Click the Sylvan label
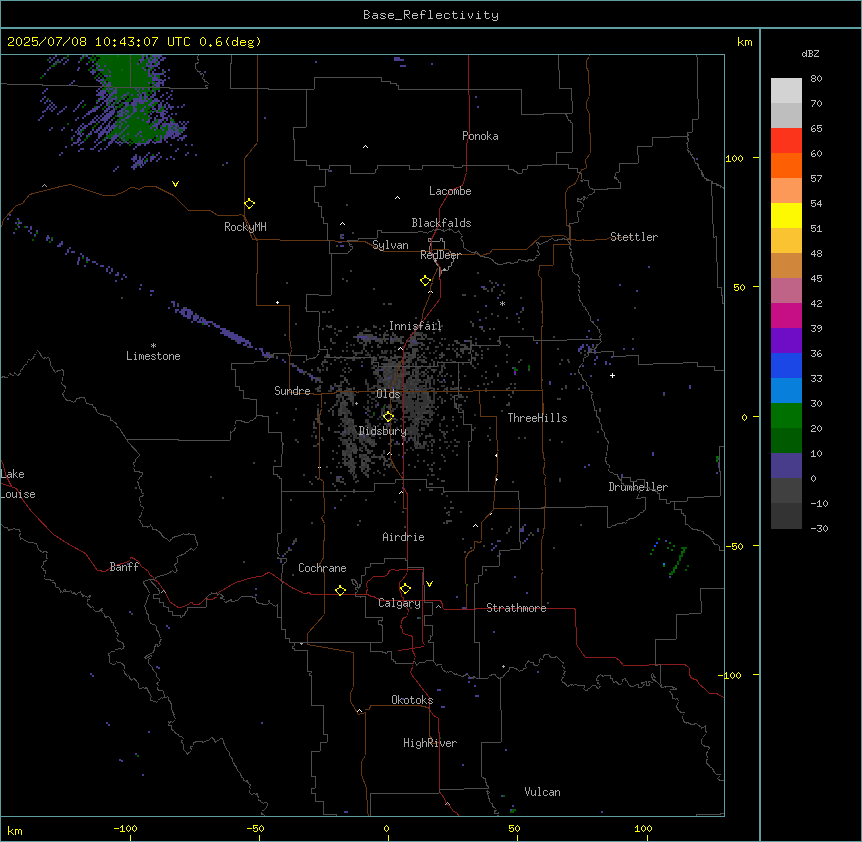The height and width of the screenshot is (842, 862). click(390, 245)
